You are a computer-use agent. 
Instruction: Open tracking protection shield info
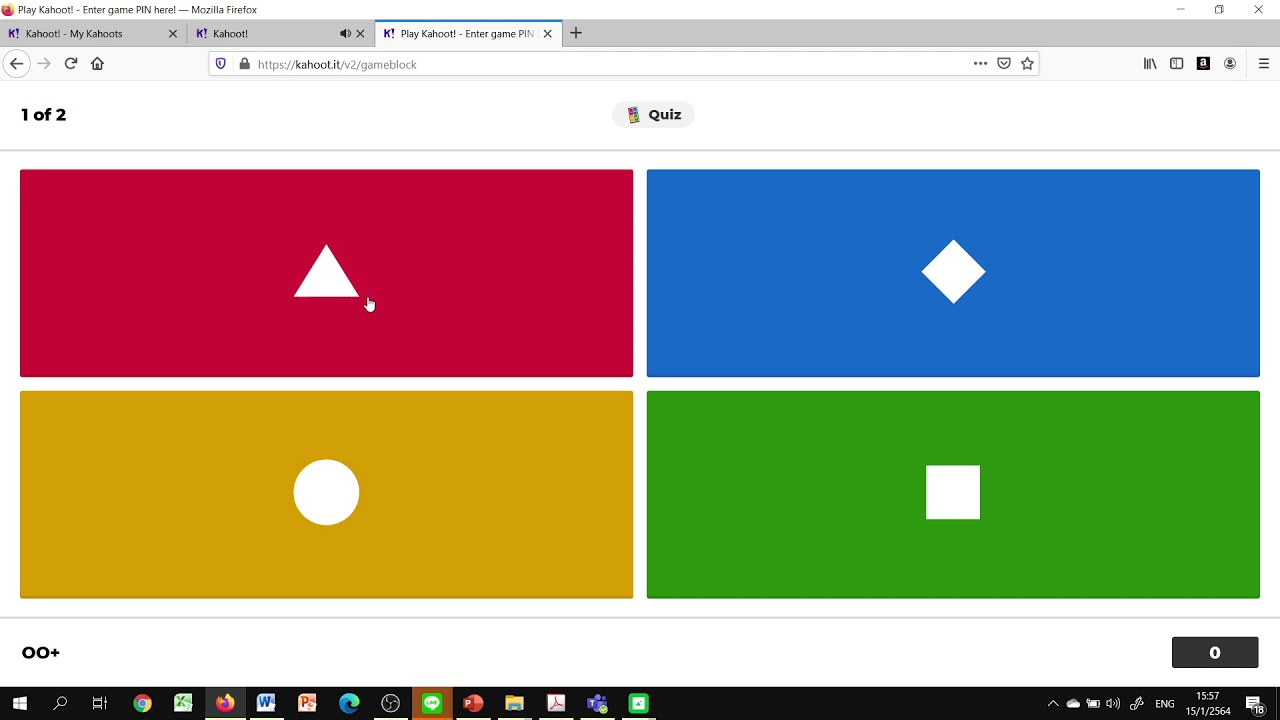click(x=221, y=64)
